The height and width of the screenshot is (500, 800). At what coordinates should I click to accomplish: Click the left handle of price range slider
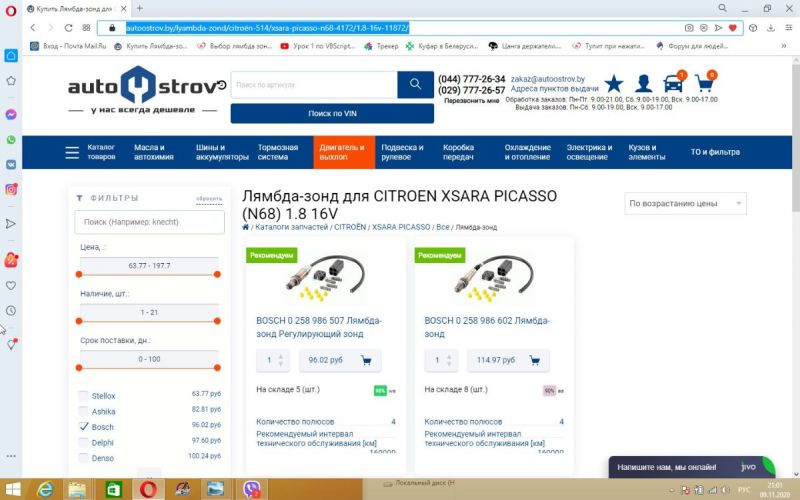click(x=79, y=274)
